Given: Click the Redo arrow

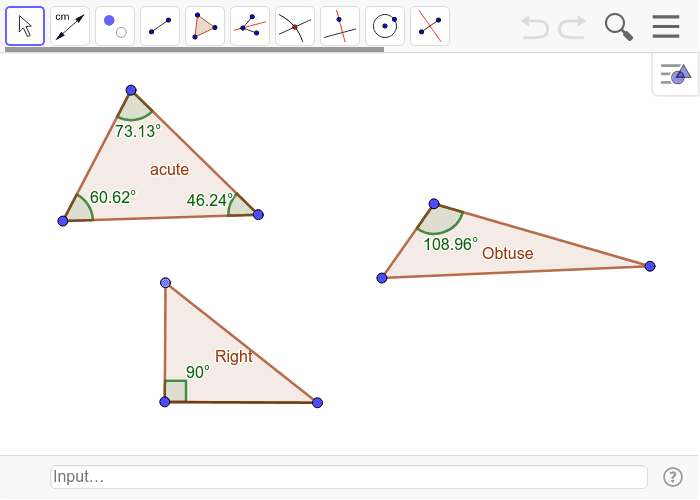Looking at the screenshot, I should (572, 27).
